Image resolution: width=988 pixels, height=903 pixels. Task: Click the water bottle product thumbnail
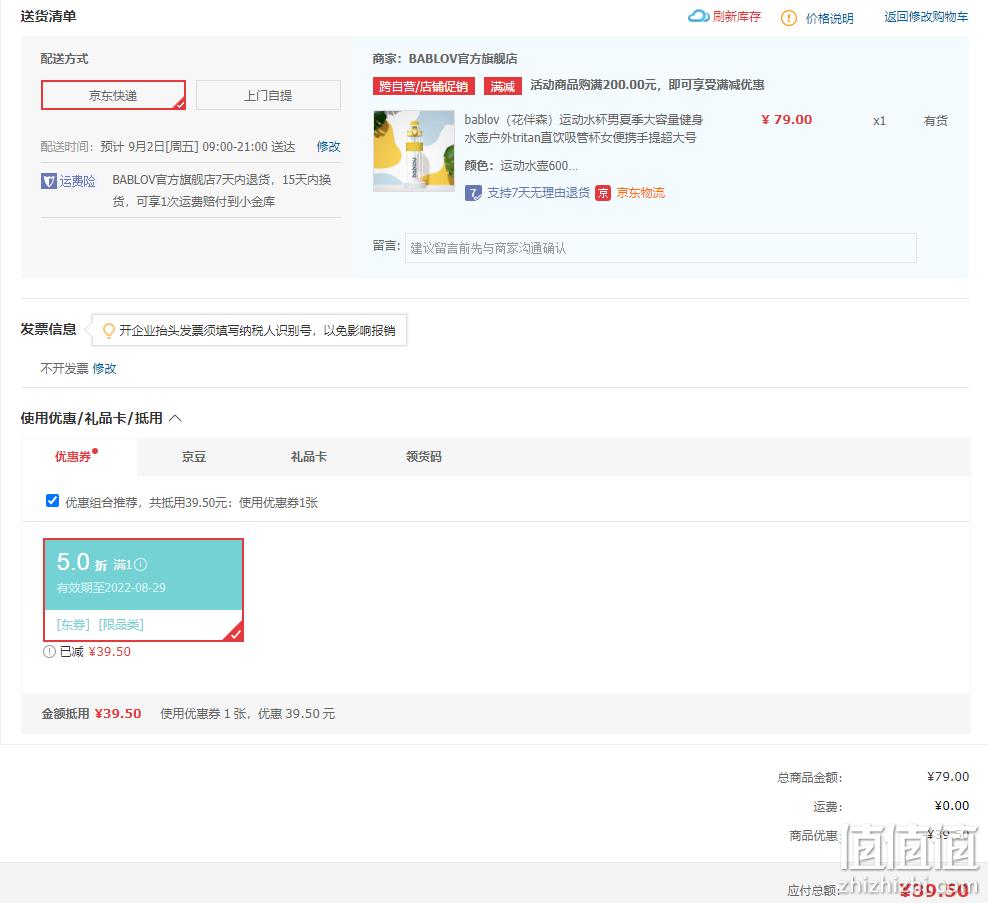414,151
